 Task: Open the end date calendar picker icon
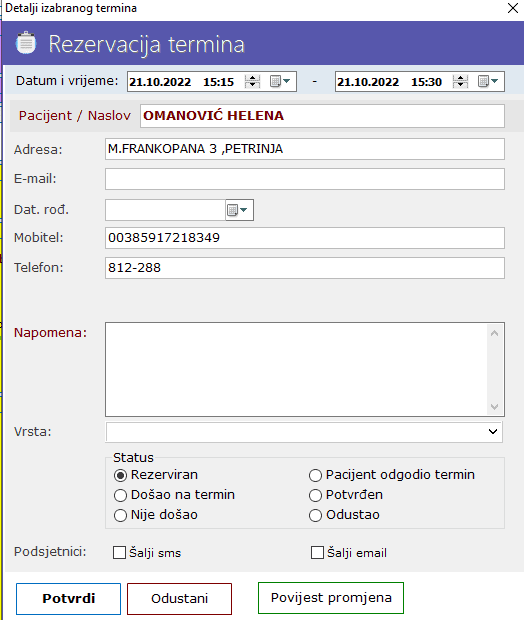click(488, 81)
